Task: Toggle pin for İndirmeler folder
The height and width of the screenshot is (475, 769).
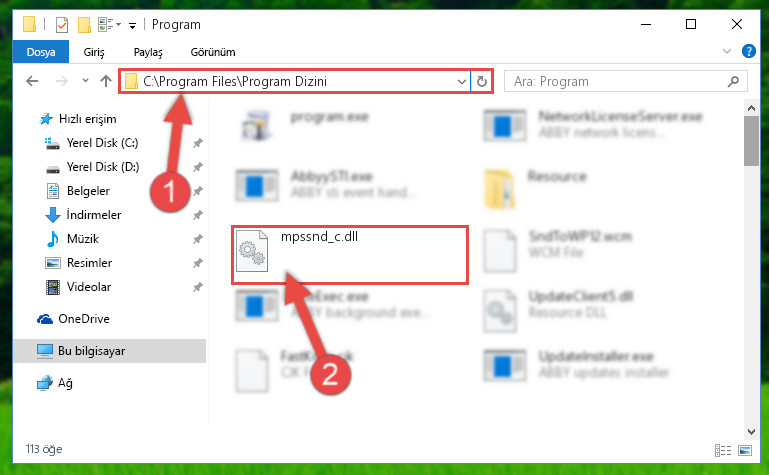Action: pyautogui.click(x=197, y=215)
